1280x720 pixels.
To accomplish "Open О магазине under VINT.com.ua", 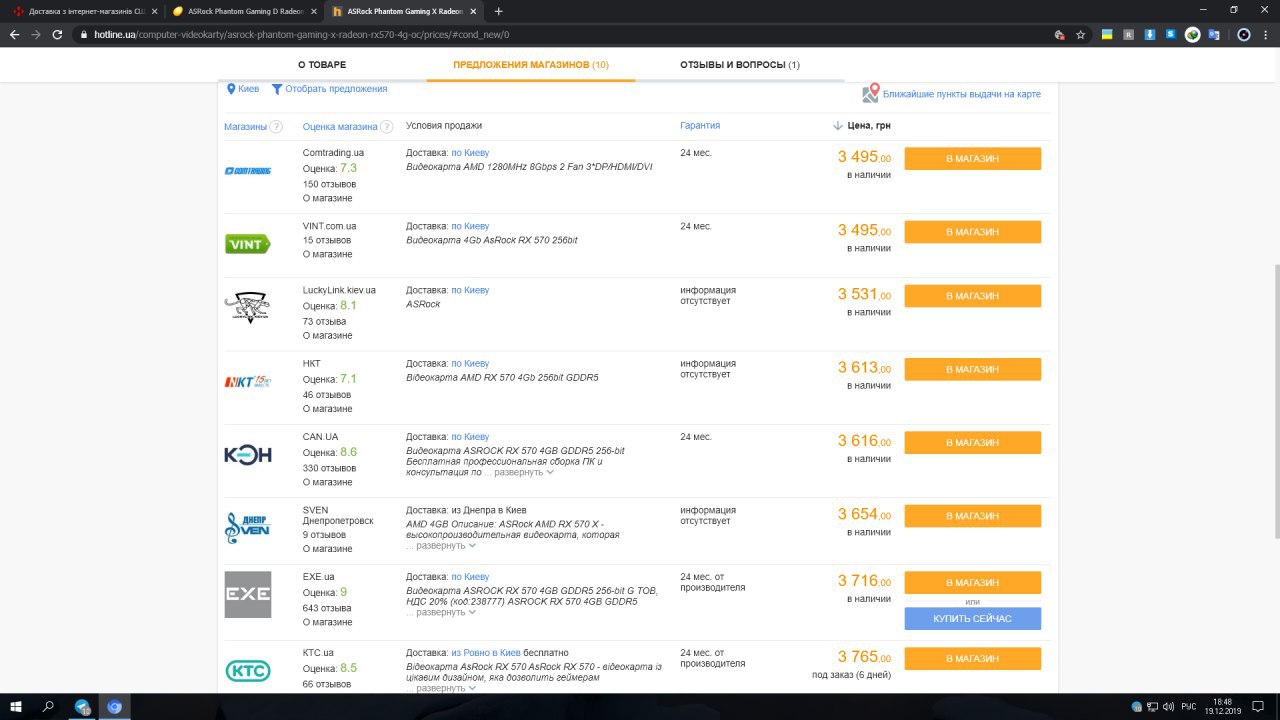I will 327,254.
